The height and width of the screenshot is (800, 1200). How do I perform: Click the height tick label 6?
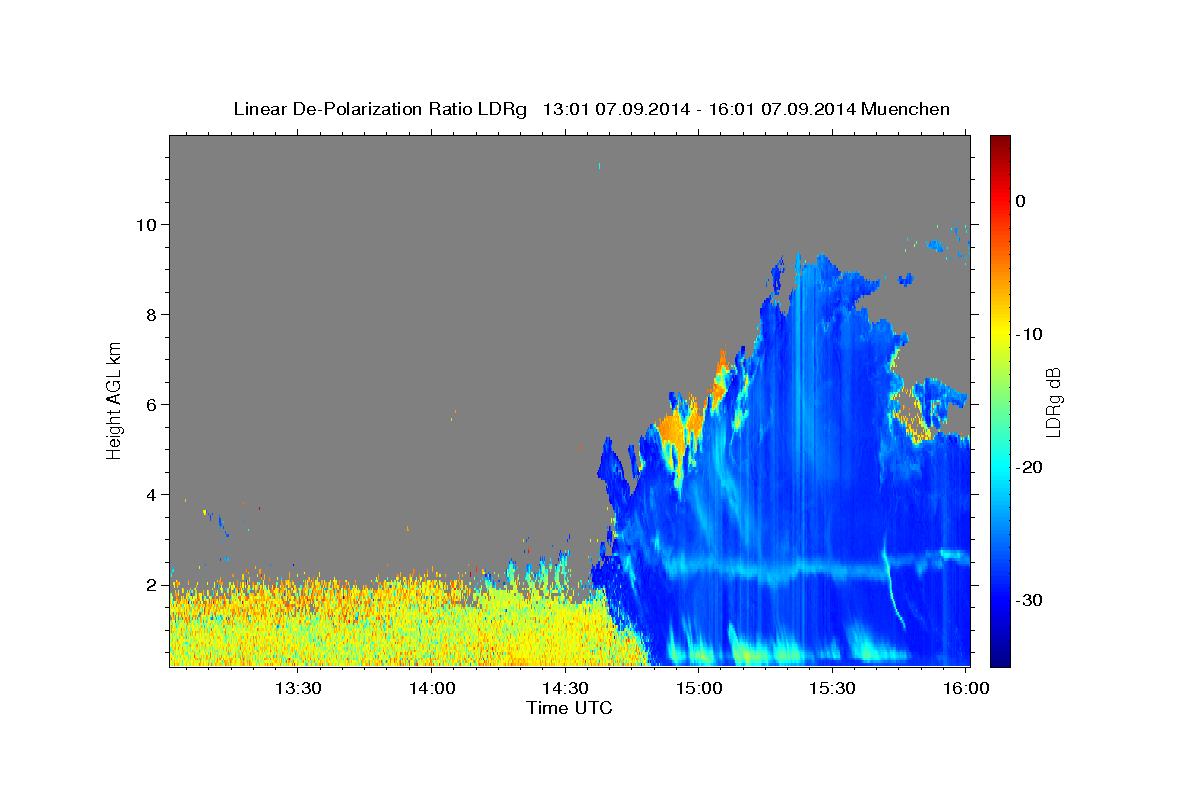coord(151,405)
